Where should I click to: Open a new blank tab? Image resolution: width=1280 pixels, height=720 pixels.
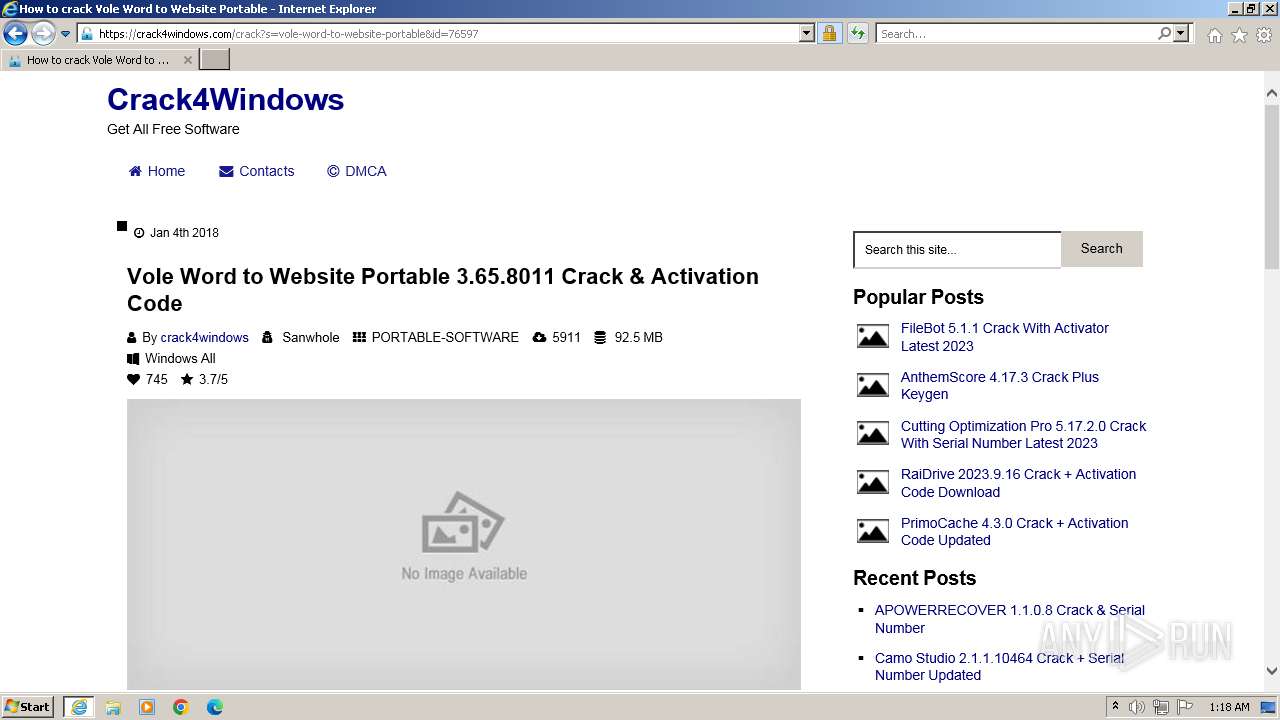click(x=215, y=60)
